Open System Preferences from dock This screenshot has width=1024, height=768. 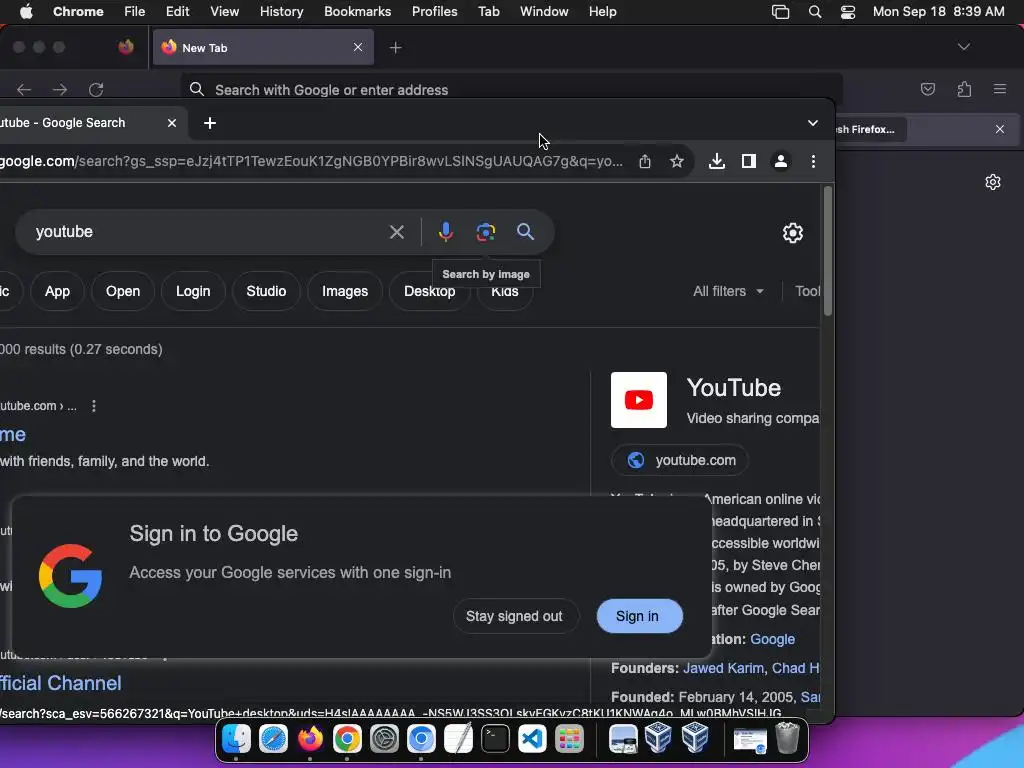(x=384, y=739)
